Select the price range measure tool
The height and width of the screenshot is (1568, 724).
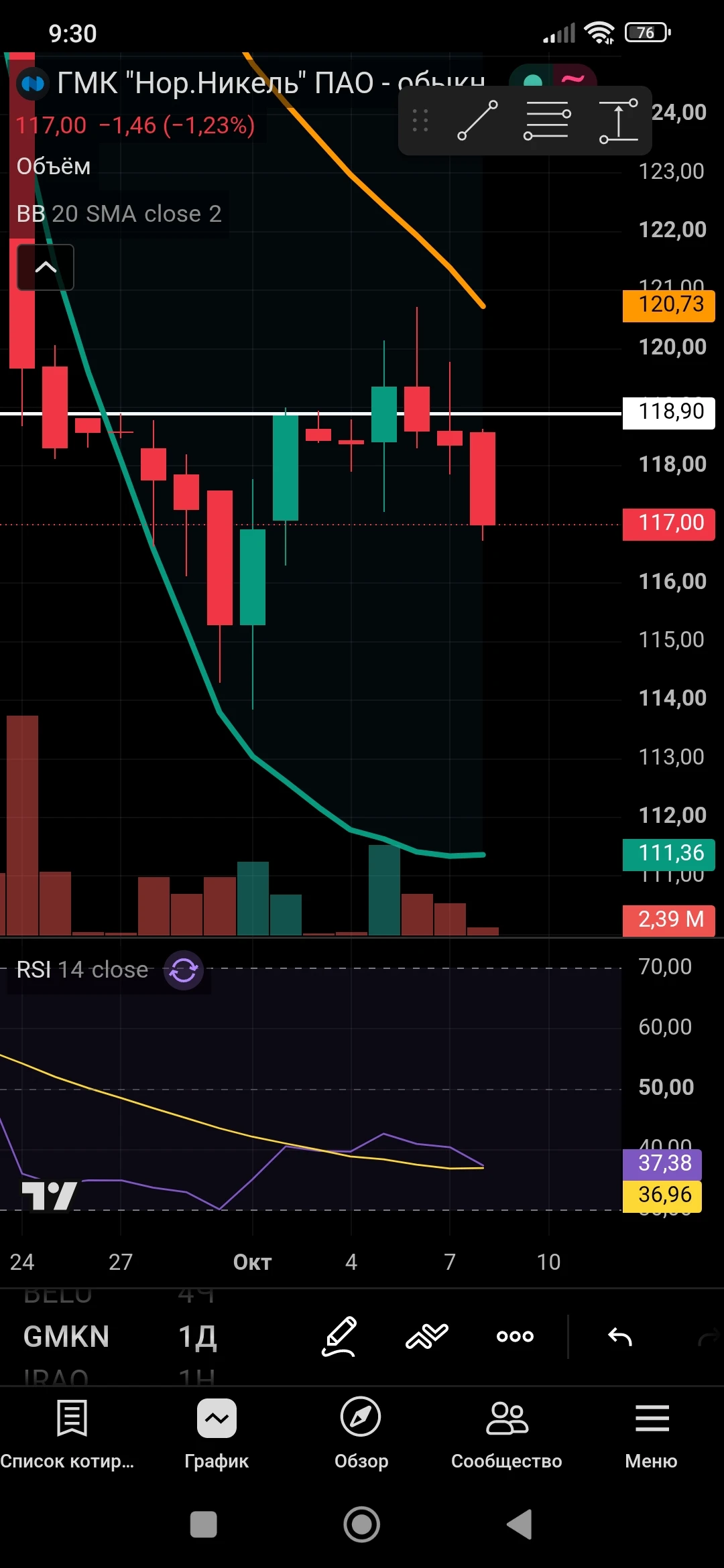point(618,121)
